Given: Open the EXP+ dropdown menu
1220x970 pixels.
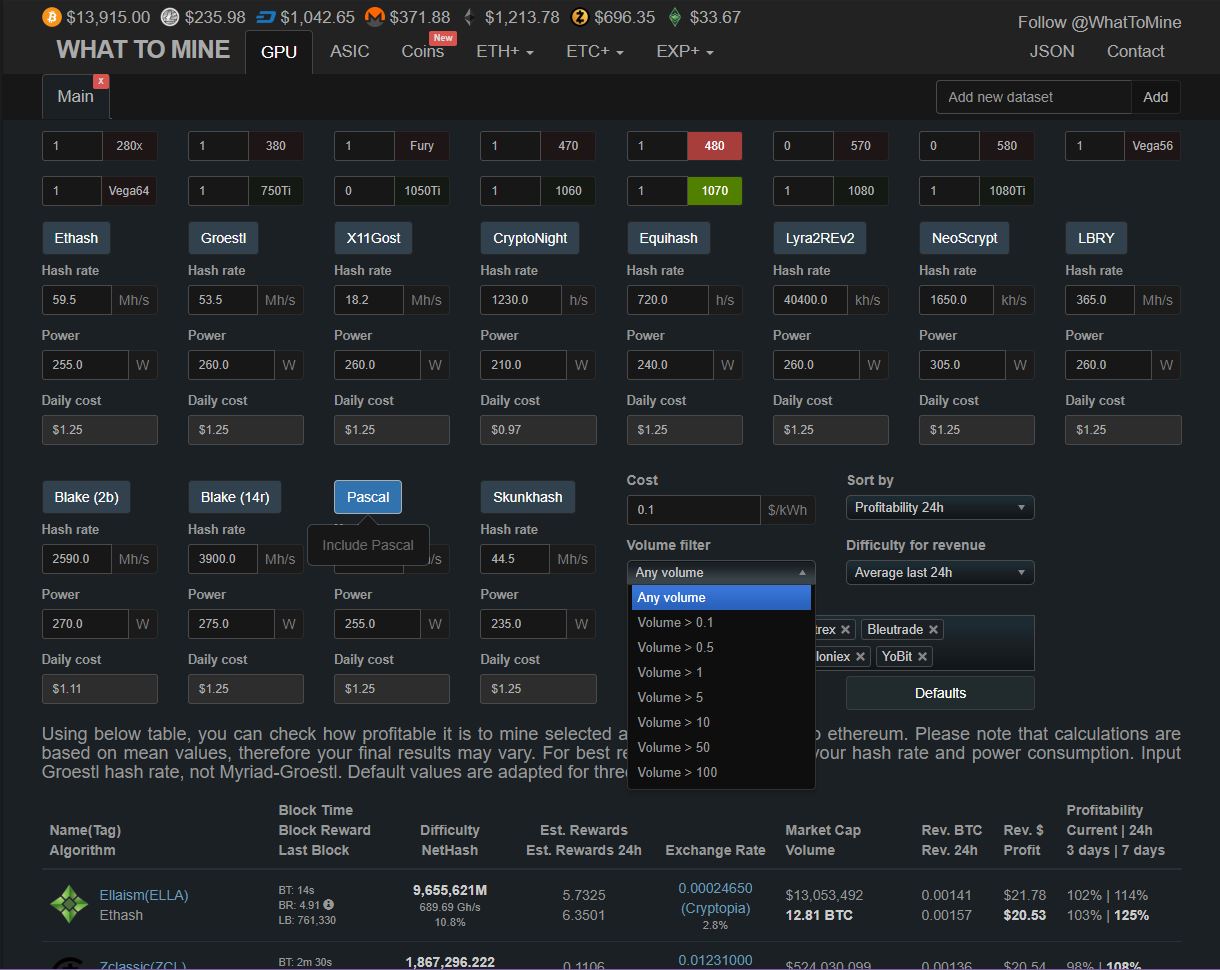Looking at the screenshot, I should [684, 51].
